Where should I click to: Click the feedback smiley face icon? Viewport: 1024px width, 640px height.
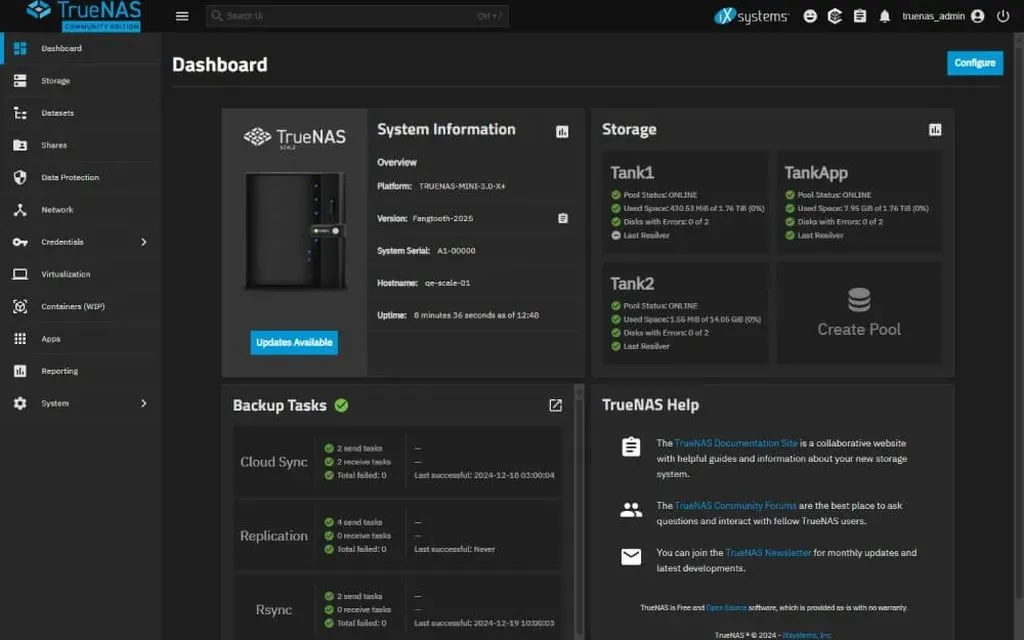pyautogui.click(x=810, y=16)
